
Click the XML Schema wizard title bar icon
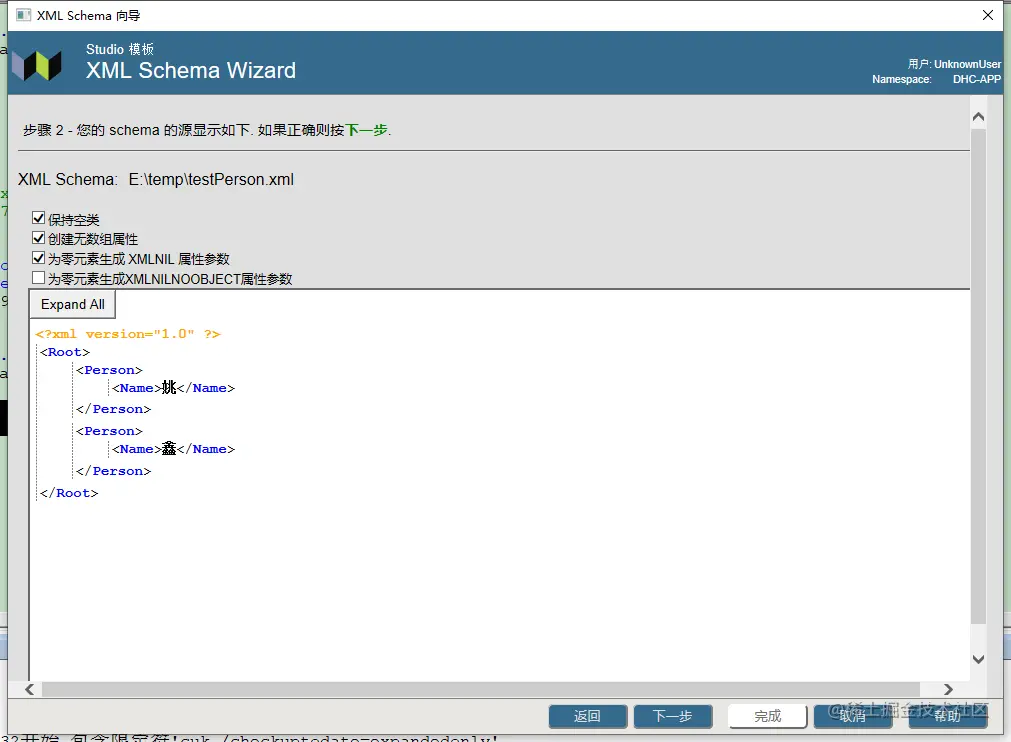coord(23,15)
